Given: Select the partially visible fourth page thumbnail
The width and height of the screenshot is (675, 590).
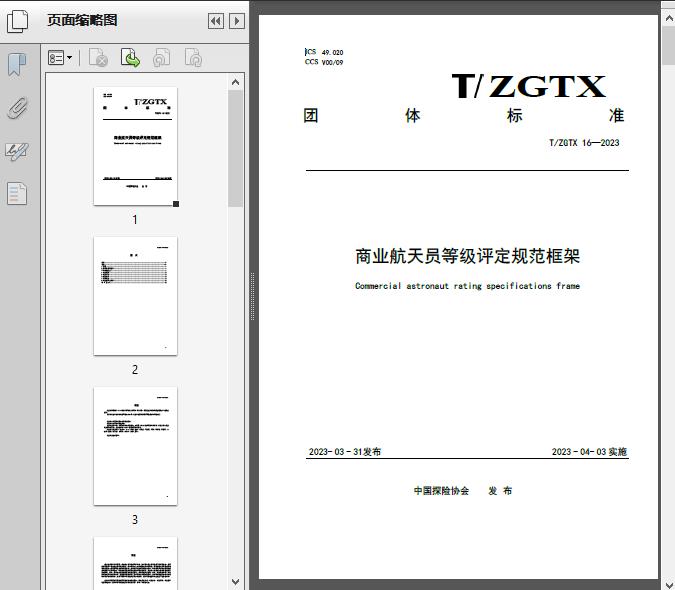Looking at the screenshot, I should 135,563.
